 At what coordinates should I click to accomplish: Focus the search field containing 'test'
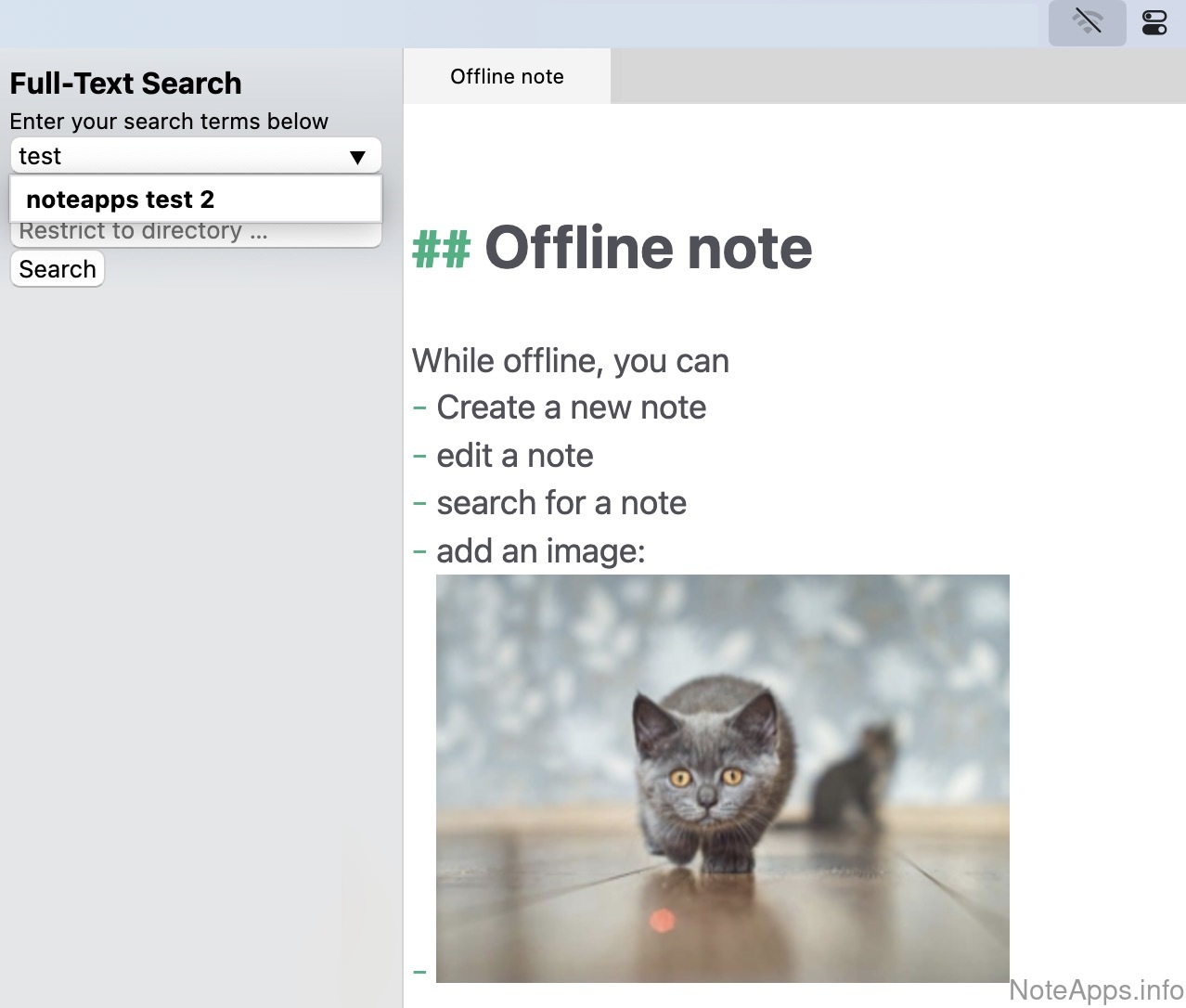click(176, 156)
